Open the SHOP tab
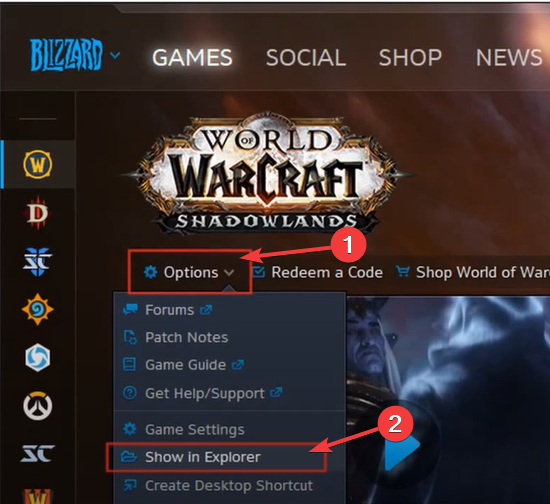The height and width of the screenshot is (504, 550). [x=410, y=58]
